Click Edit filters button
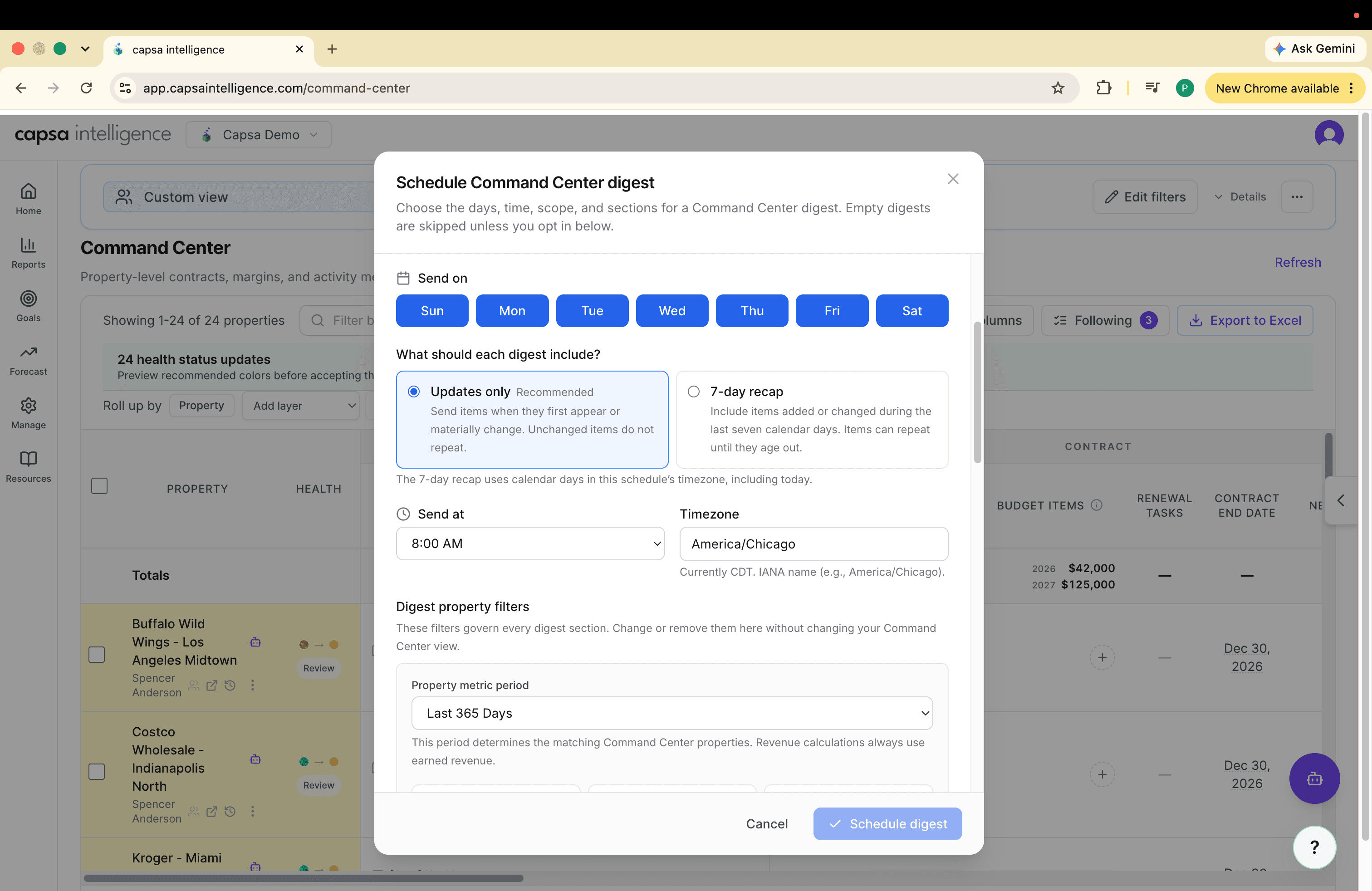 tap(1144, 196)
